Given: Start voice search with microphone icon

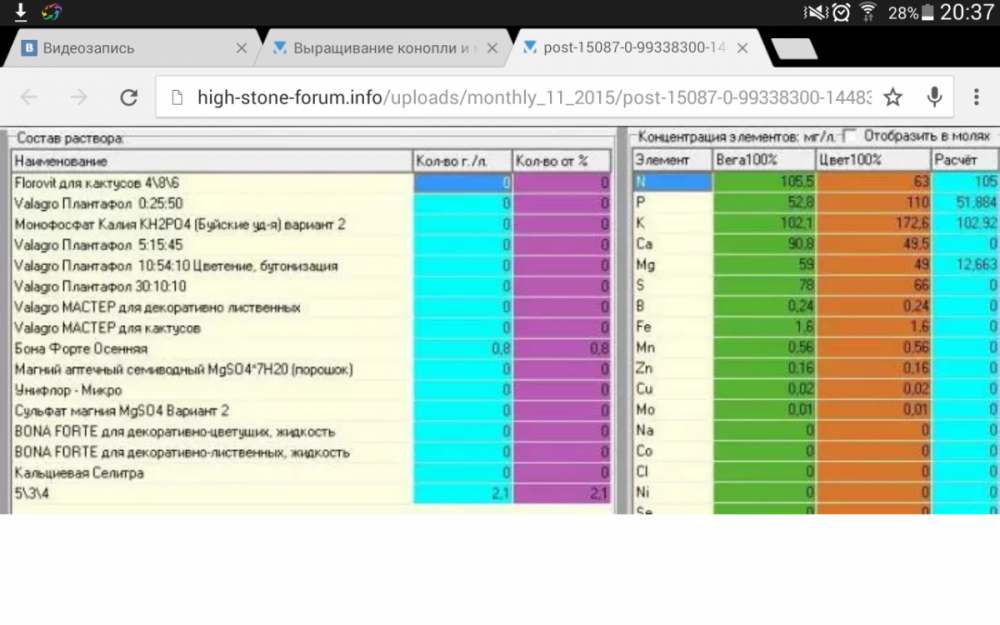Looking at the screenshot, I should click(x=934, y=97).
